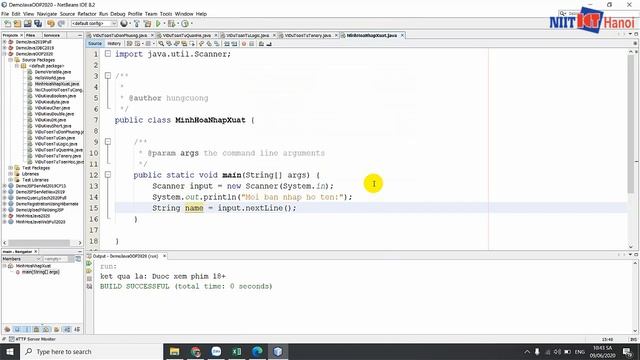Click the Source editor view button
Viewport: 640px width, 360px height.
[x=95, y=44]
